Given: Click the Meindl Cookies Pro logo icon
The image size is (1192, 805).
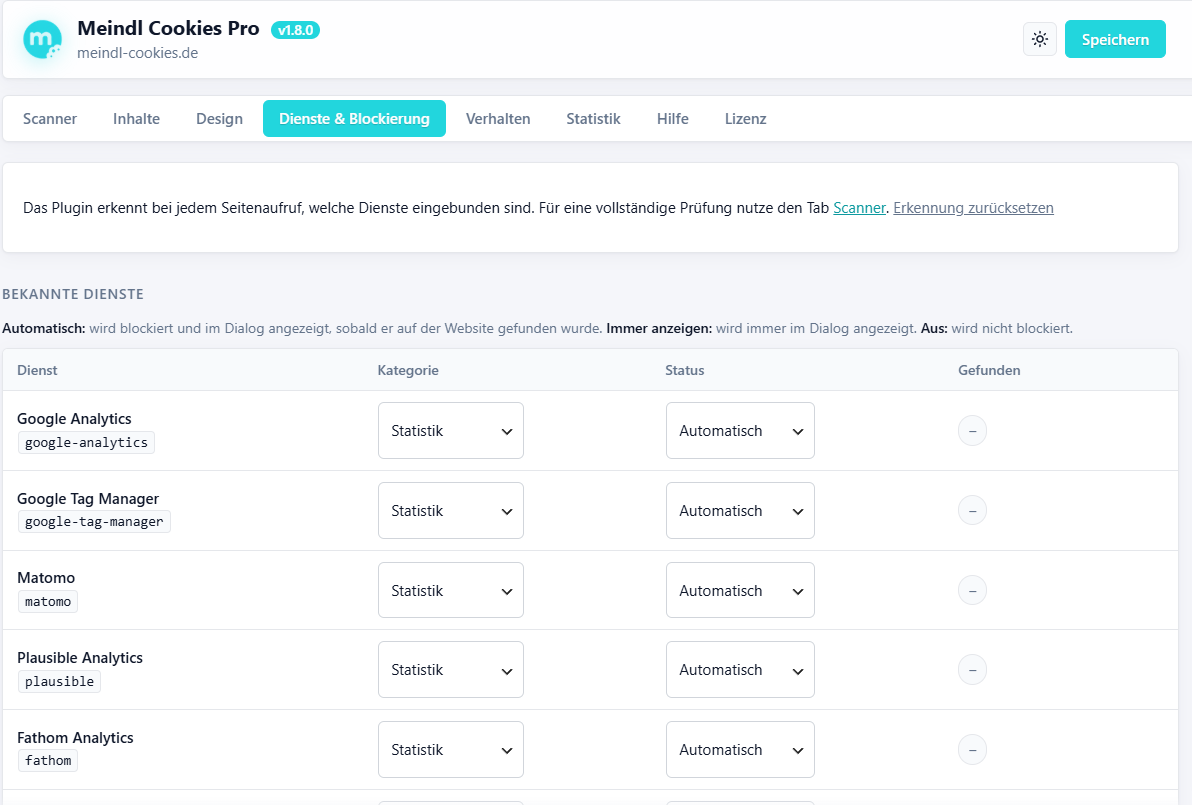Looking at the screenshot, I should 43,40.
